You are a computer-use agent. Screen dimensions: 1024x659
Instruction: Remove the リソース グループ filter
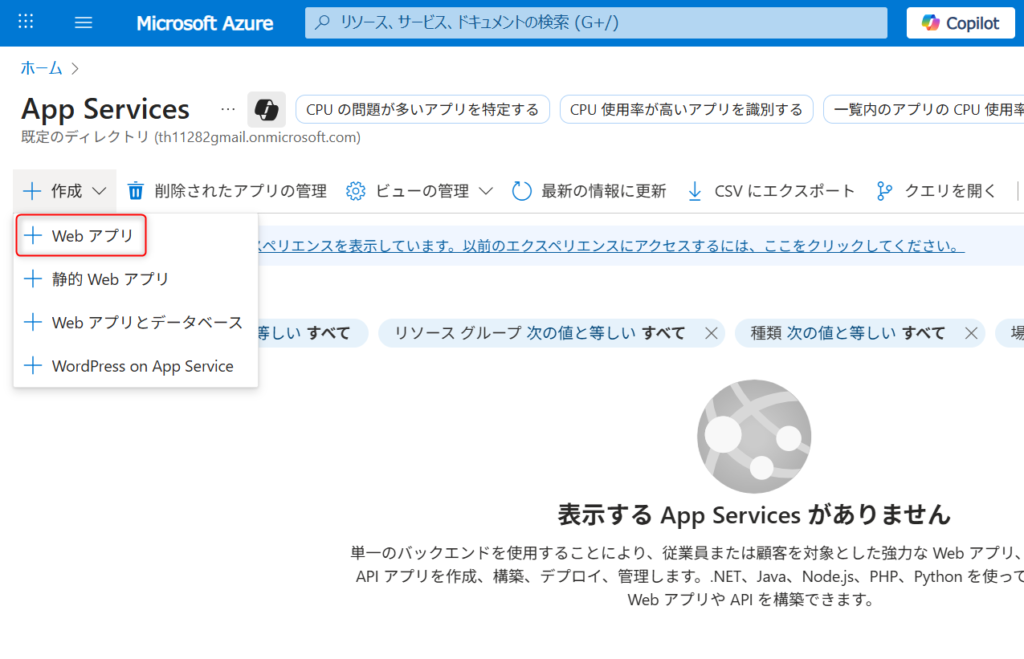tap(711, 334)
